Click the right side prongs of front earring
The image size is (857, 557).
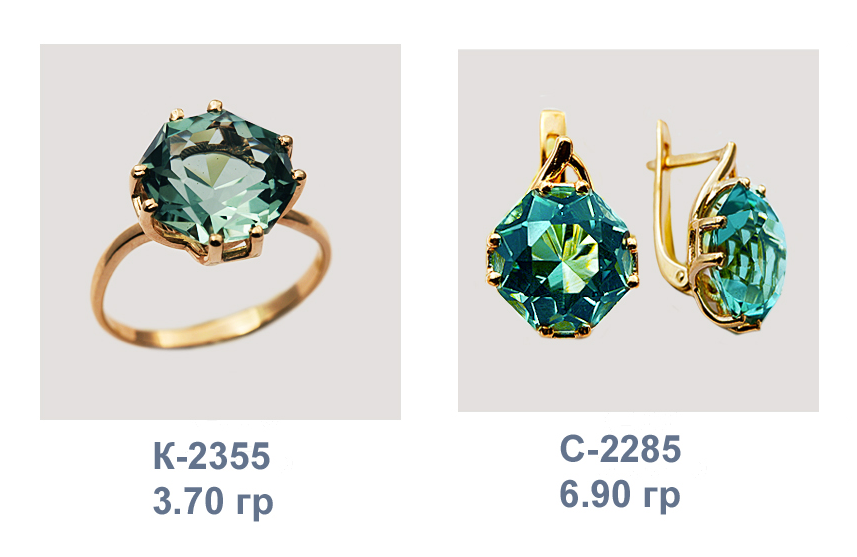(632, 260)
